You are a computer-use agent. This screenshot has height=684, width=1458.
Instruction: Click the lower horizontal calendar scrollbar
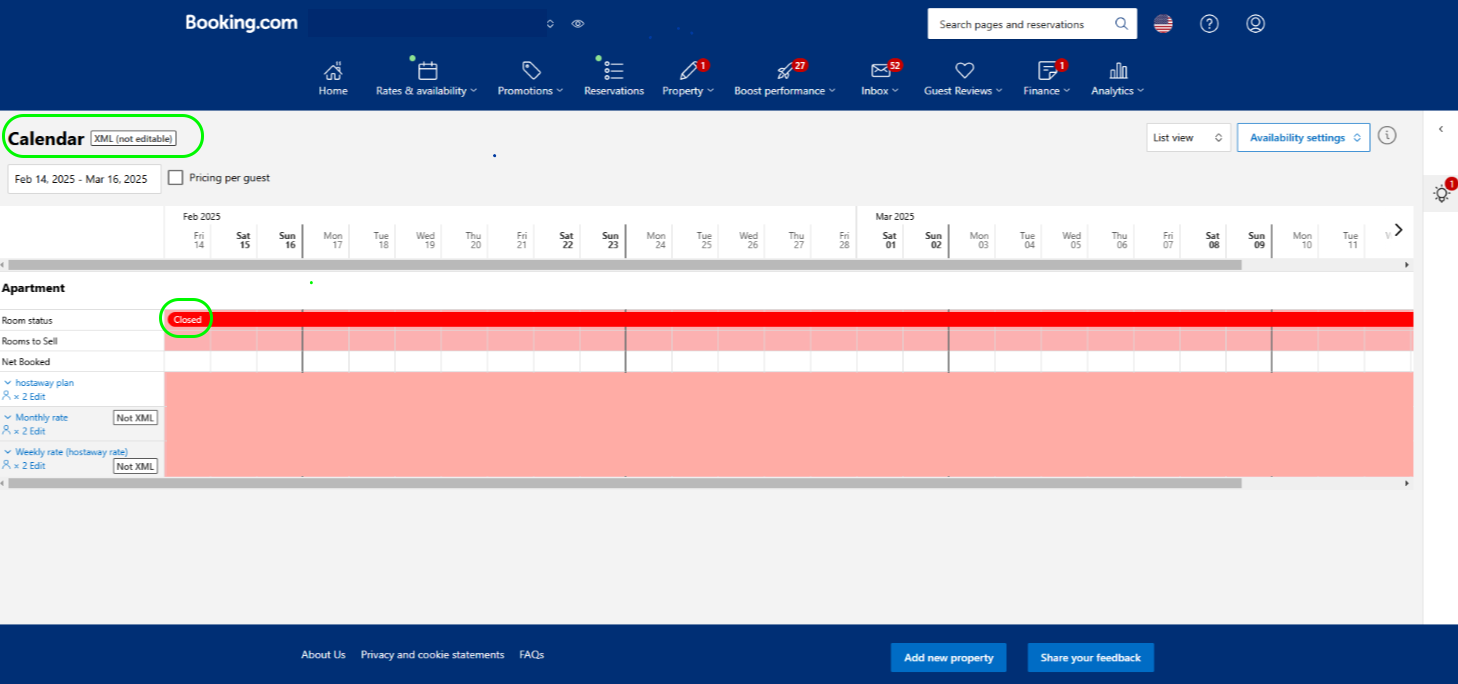click(624, 483)
